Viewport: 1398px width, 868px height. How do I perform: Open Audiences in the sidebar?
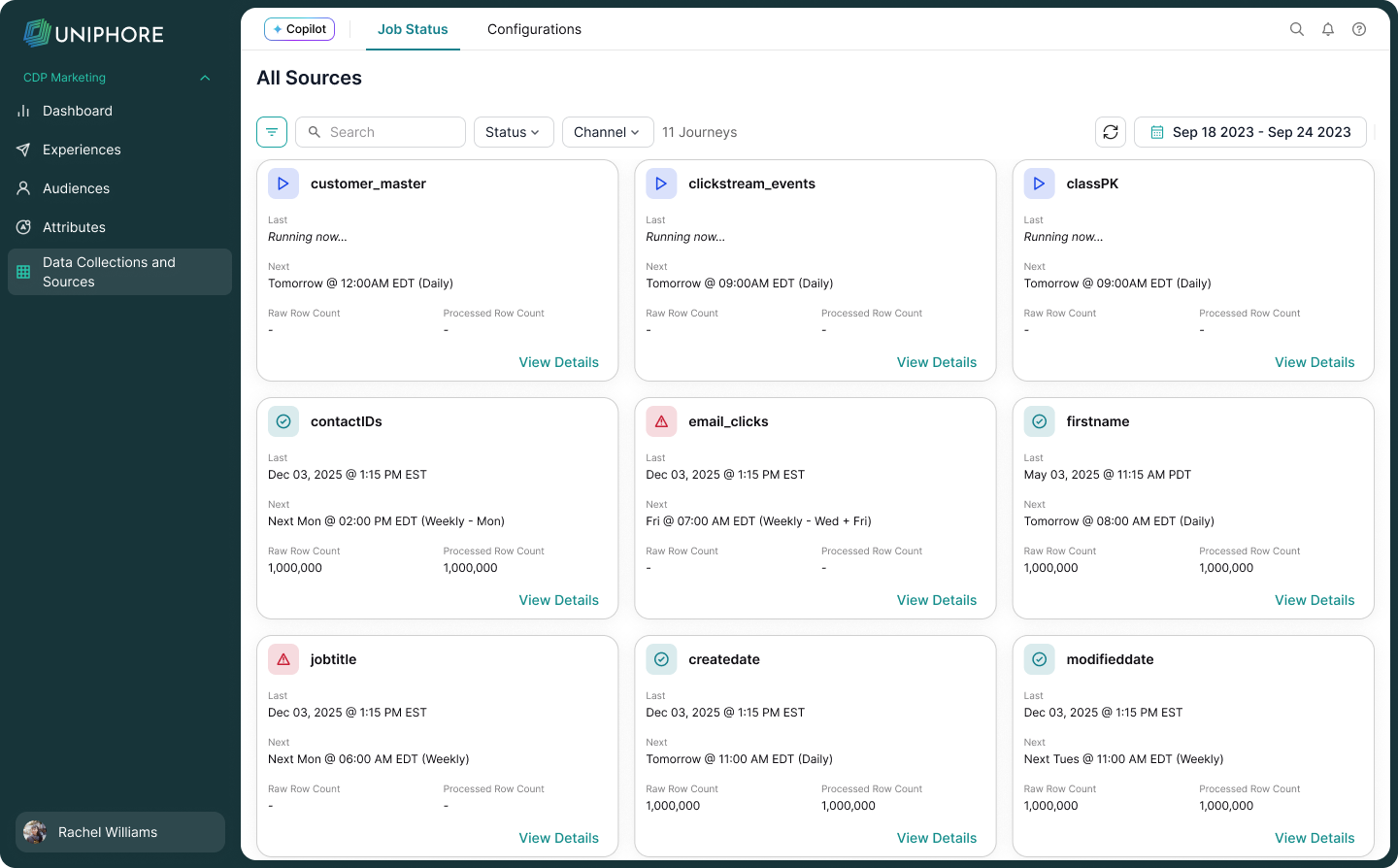[76, 188]
